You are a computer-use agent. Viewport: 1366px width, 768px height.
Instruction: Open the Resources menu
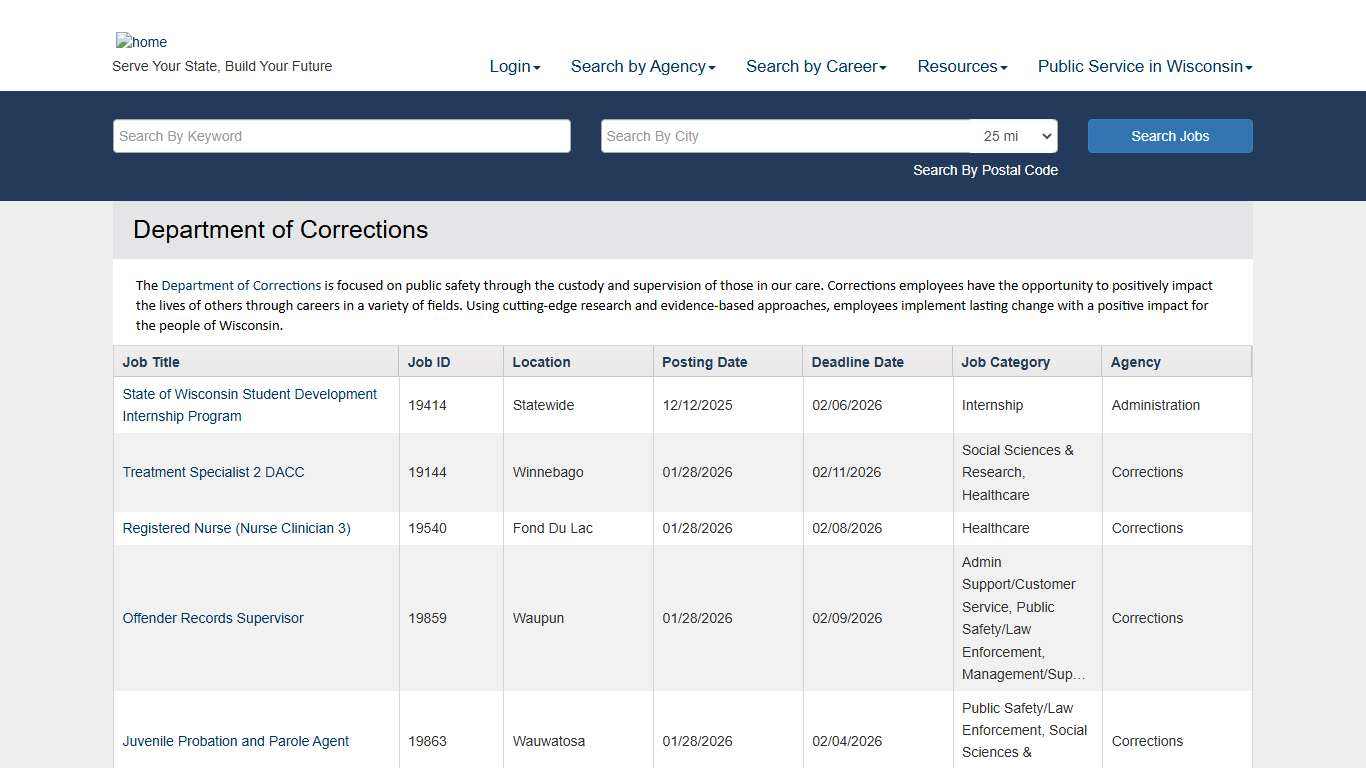pos(961,66)
